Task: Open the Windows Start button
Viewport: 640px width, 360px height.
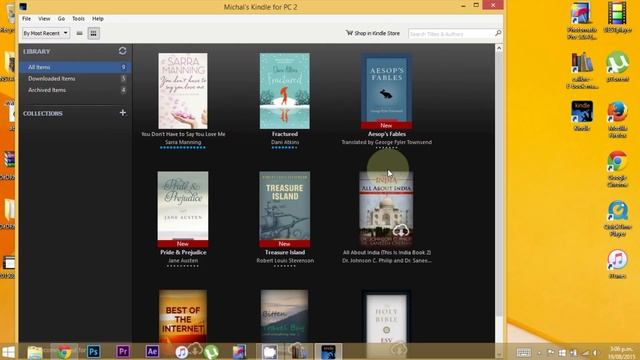Action: coord(8,351)
